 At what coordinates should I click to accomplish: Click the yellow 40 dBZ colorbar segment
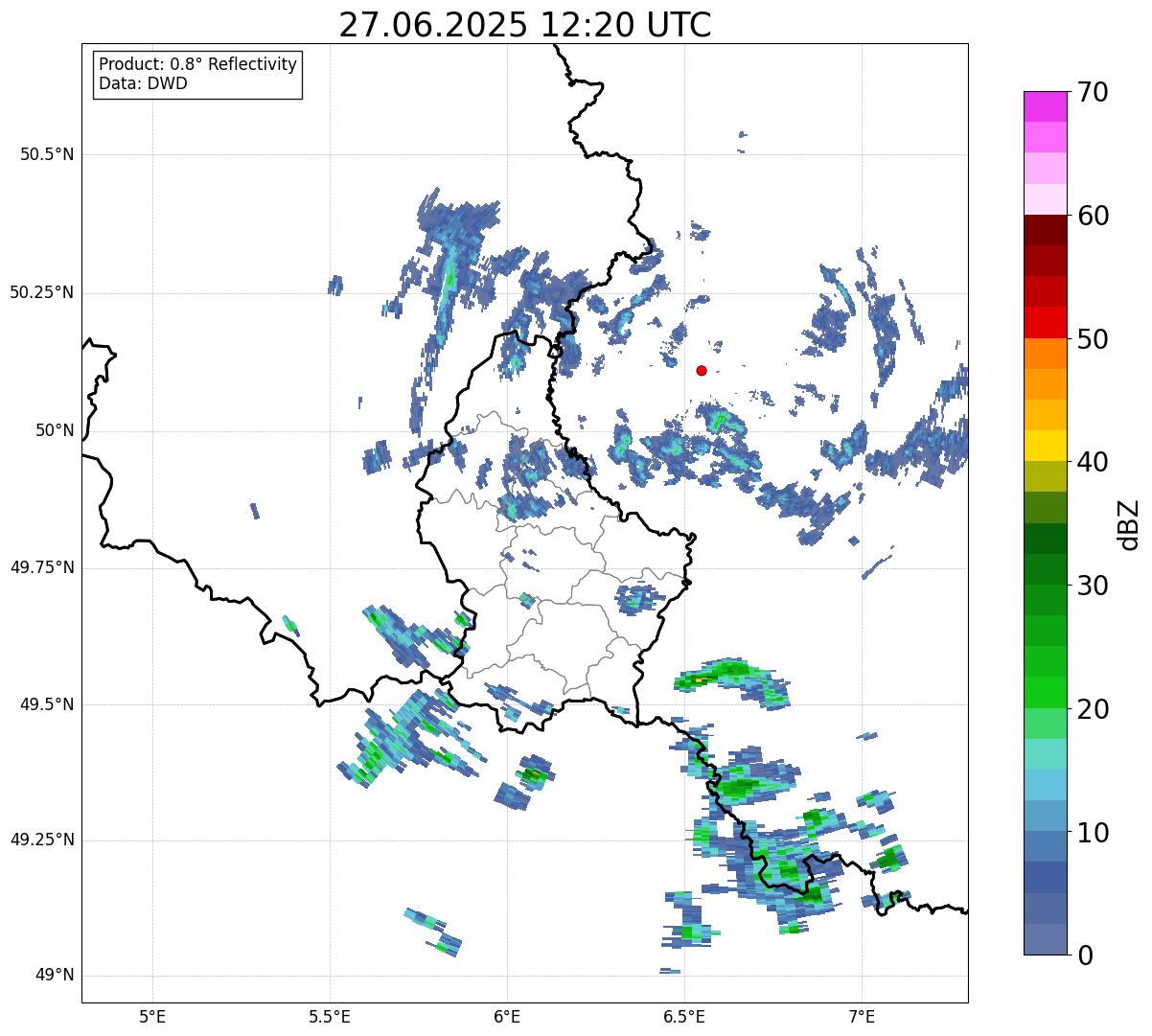pos(1045,446)
